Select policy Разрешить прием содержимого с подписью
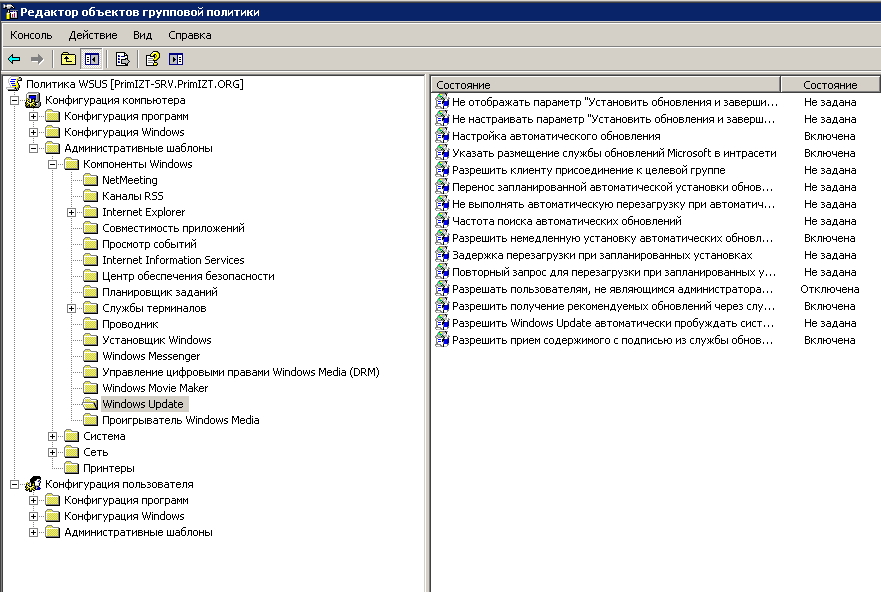The height and width of the screenshot is (592, 881). point(612,340)
